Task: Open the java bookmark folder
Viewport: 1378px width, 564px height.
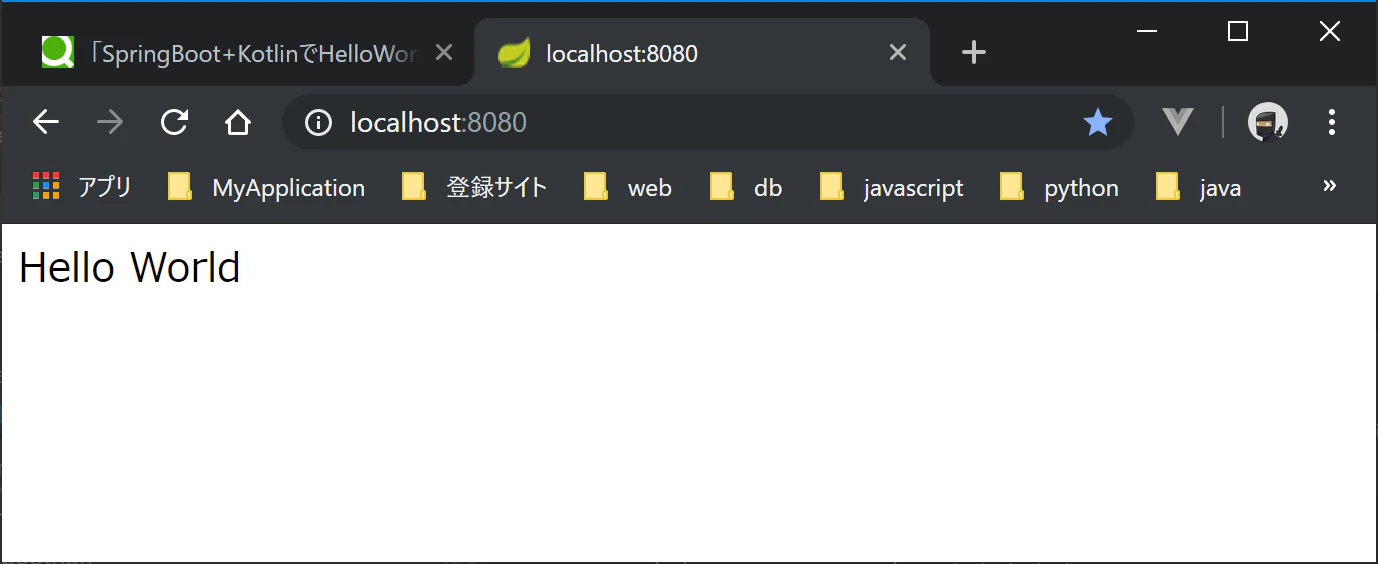Action: click(x=1199, y=187)
